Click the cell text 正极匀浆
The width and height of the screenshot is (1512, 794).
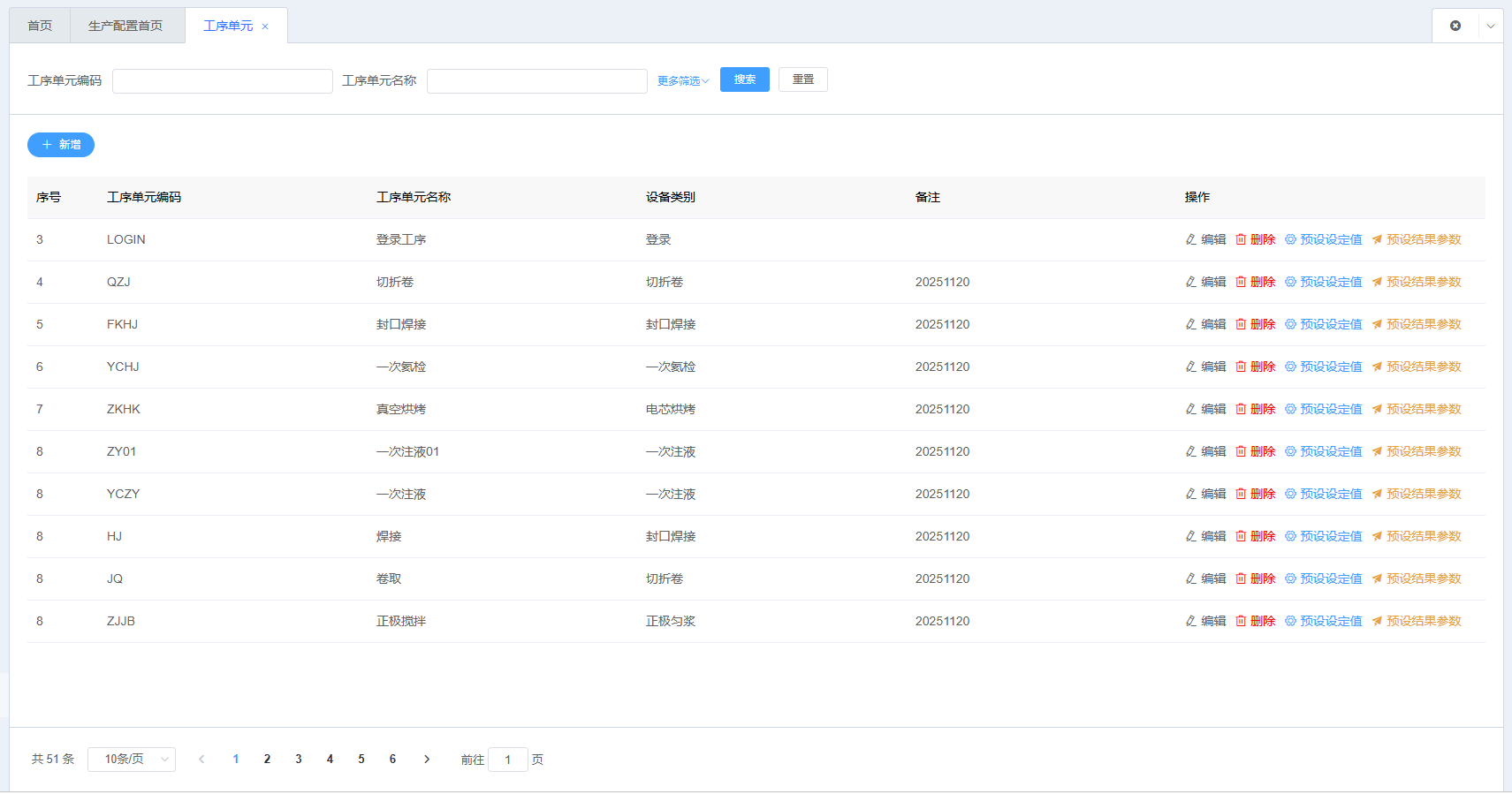[671, 621]
